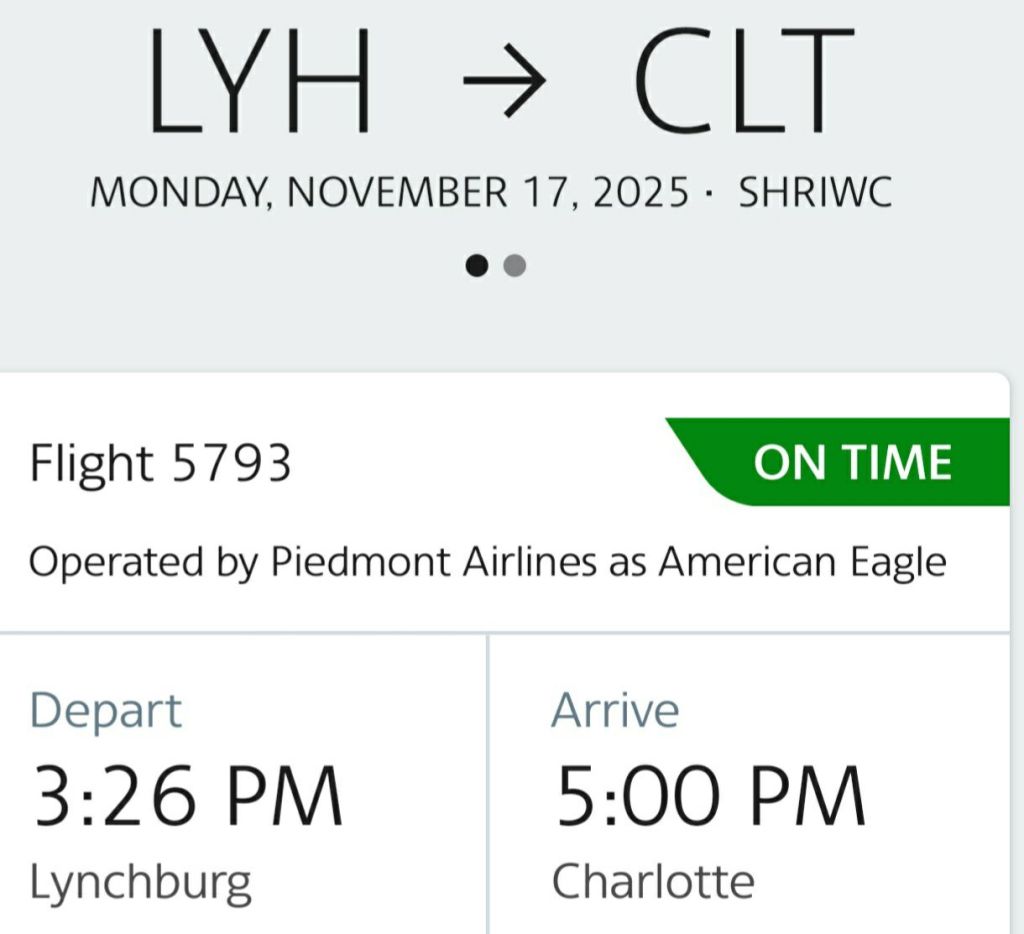Image resolution: width=1024 pixels, height=934 pixels.
Task: Tap the Lynchburg departure city
Action: 140,882
